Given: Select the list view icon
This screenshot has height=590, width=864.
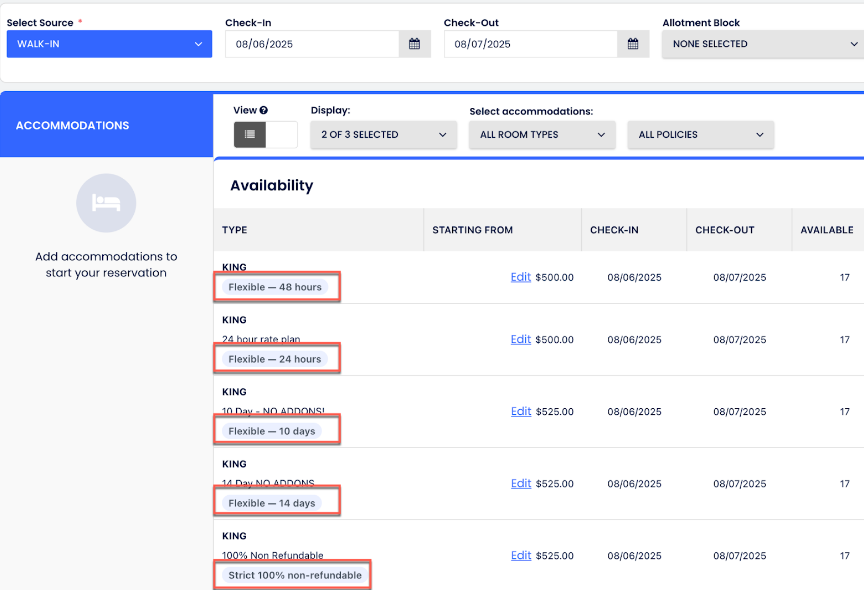Looking at the screenshot, I should 250,135.
